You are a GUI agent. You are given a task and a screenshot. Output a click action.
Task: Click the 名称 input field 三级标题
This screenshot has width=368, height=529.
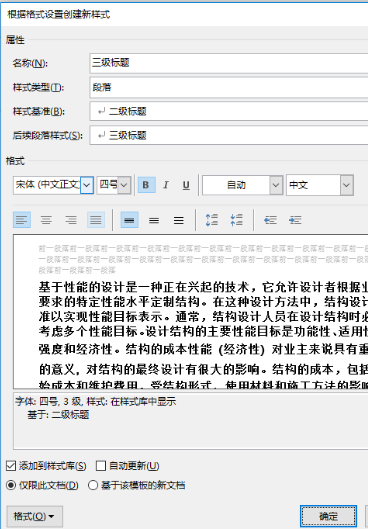[x=229, y=63]
